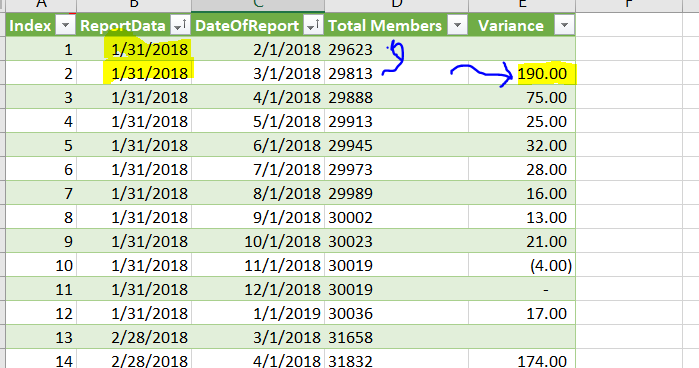This screenshot has width=699, height=368.
Task: Click the 29813 total members cell
Action: 396,73
